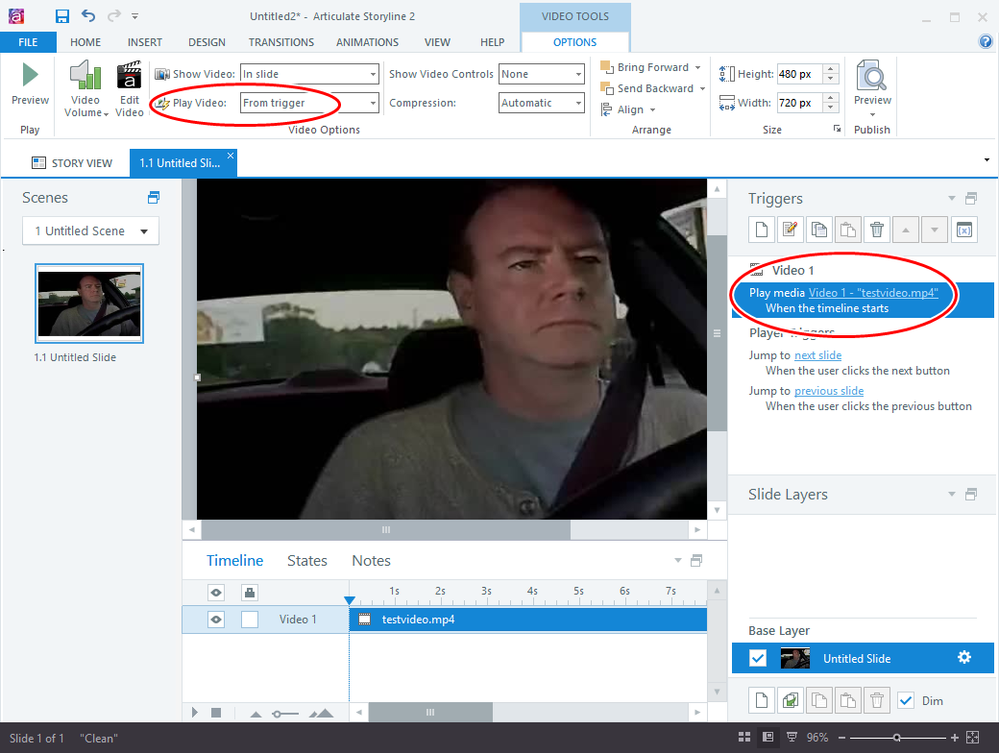The image size is (999, 753).
Task: Open the Edit Video tool
Action: [129, 78]
